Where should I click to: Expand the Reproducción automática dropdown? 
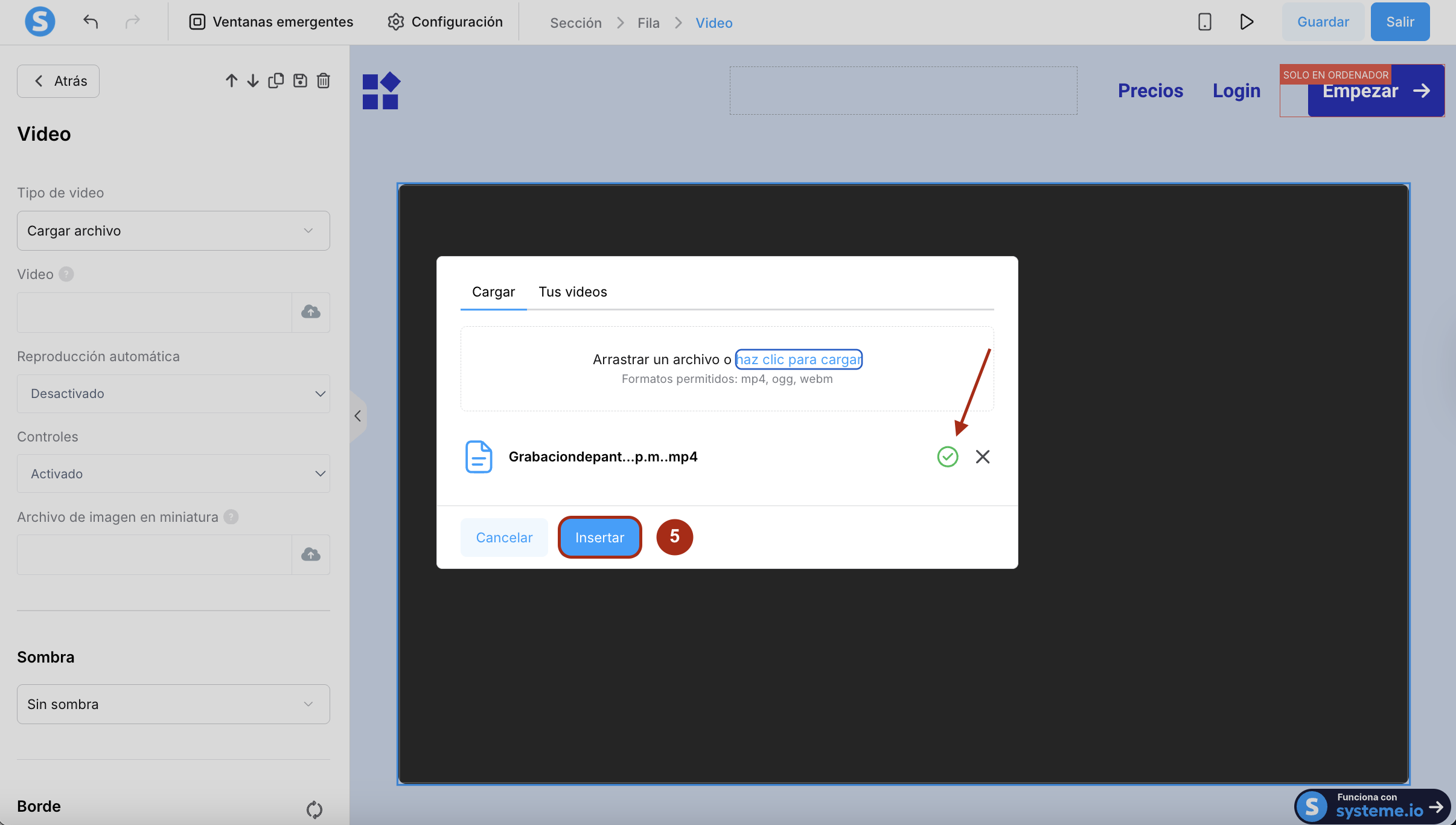coord(173,394)
